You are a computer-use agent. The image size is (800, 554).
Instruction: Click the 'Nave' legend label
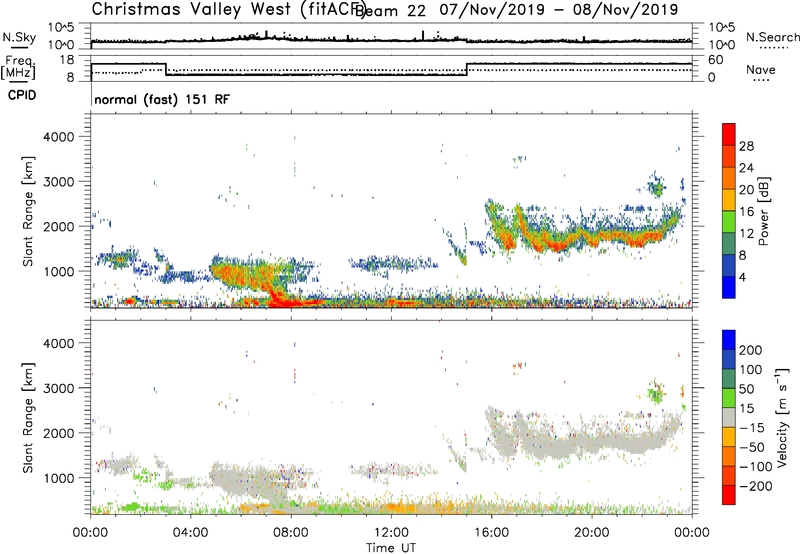tap(761, 69)
